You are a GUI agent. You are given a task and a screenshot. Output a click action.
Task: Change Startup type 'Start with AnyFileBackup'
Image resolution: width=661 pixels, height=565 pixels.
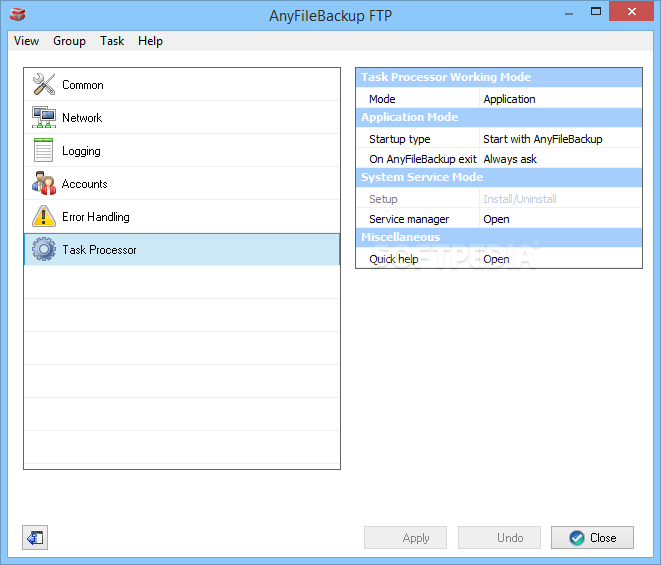tap(543, 139)
